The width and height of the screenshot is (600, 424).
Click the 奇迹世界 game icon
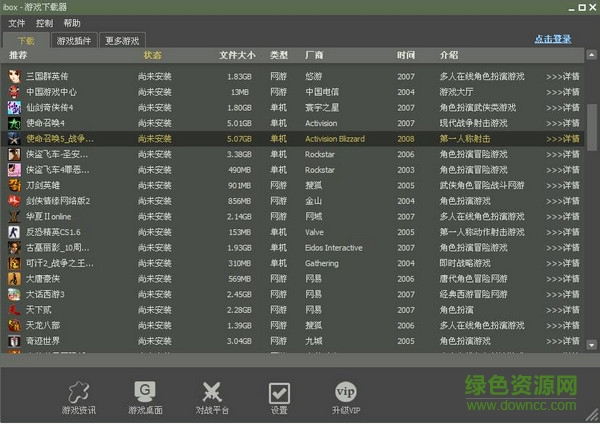14,341
